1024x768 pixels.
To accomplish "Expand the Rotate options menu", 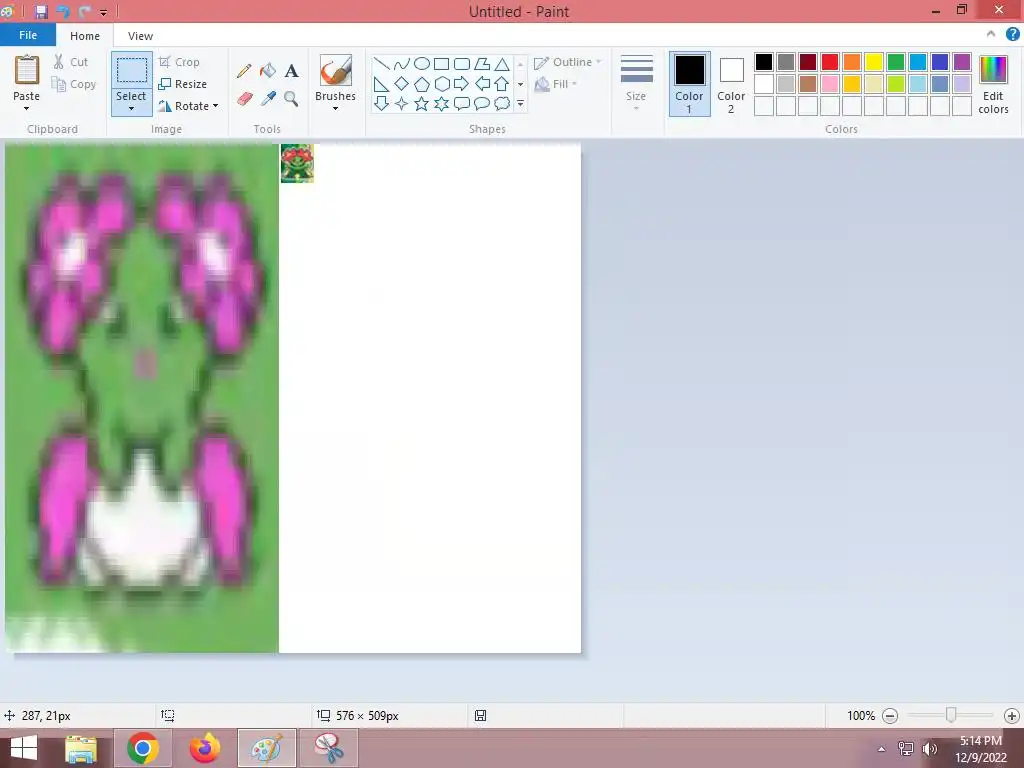I will tap(216, 106).
